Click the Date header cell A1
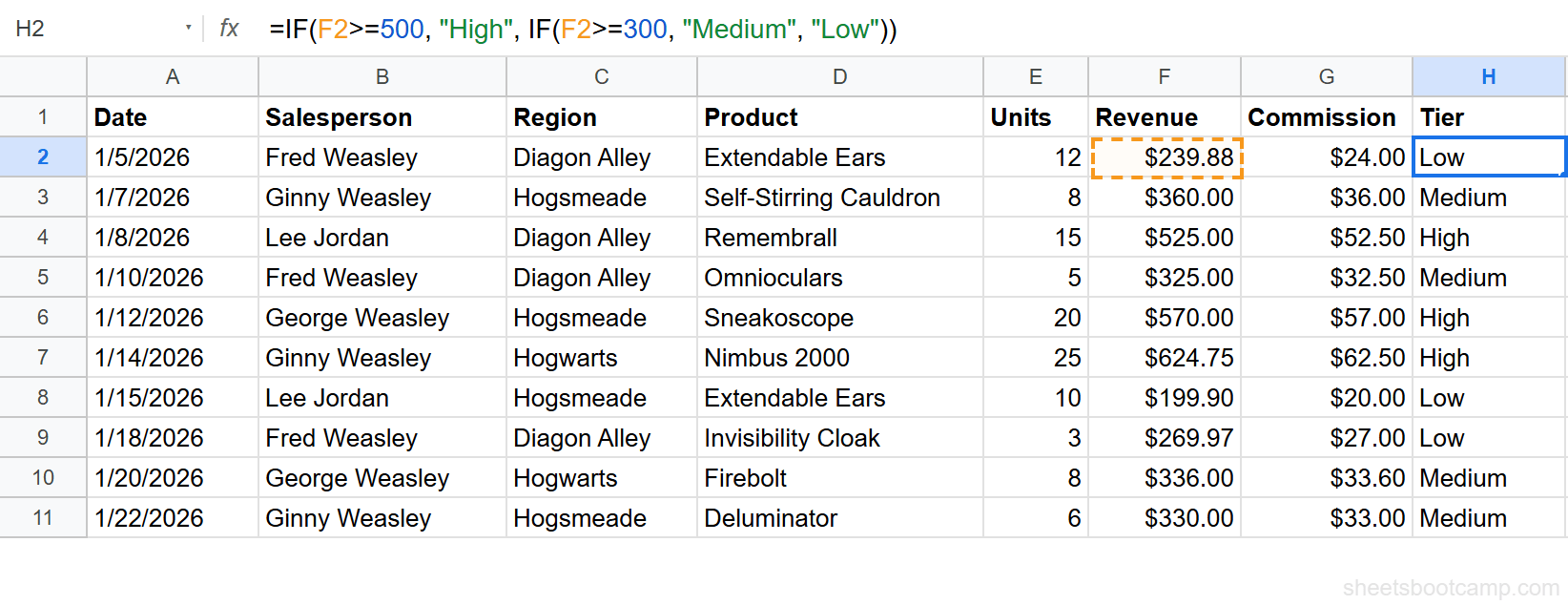Image resolution: width=1568 pixels, height=605 pixels. click(172, 116)
